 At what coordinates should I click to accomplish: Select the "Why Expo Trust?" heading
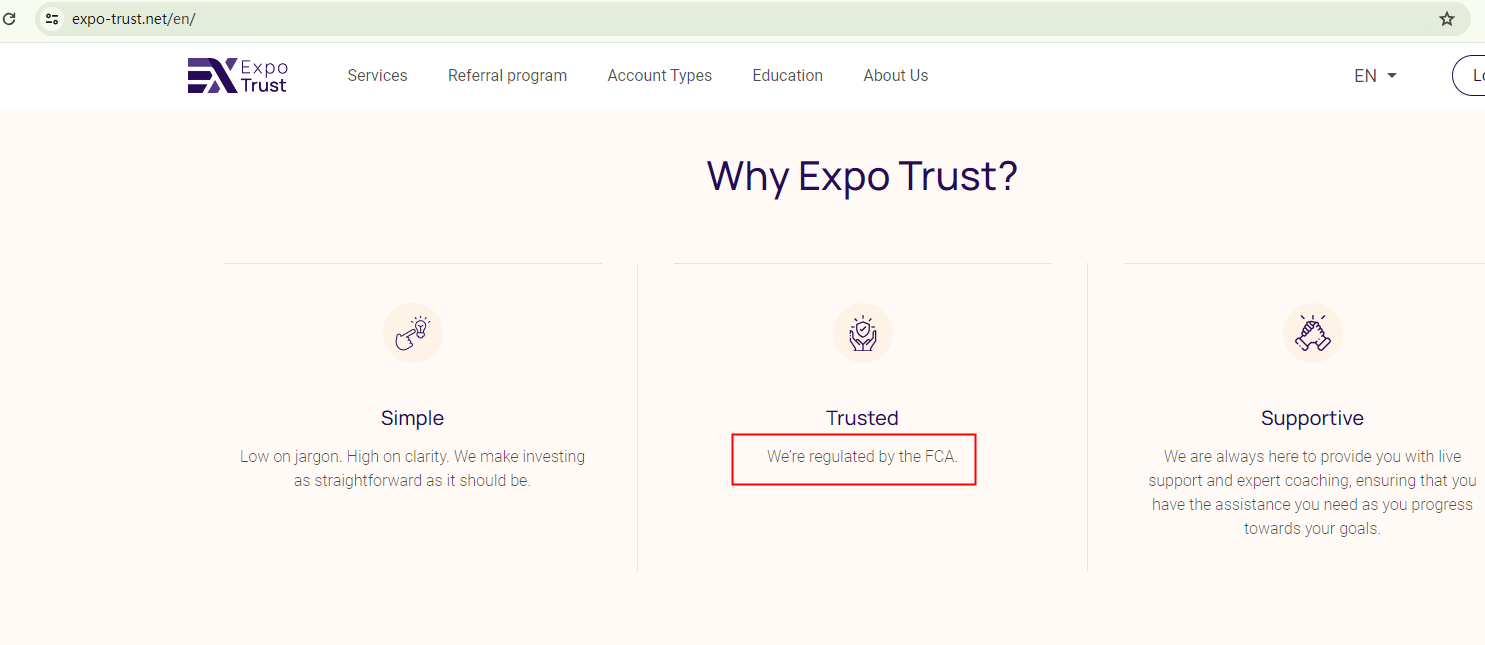(x=862, y=177)
